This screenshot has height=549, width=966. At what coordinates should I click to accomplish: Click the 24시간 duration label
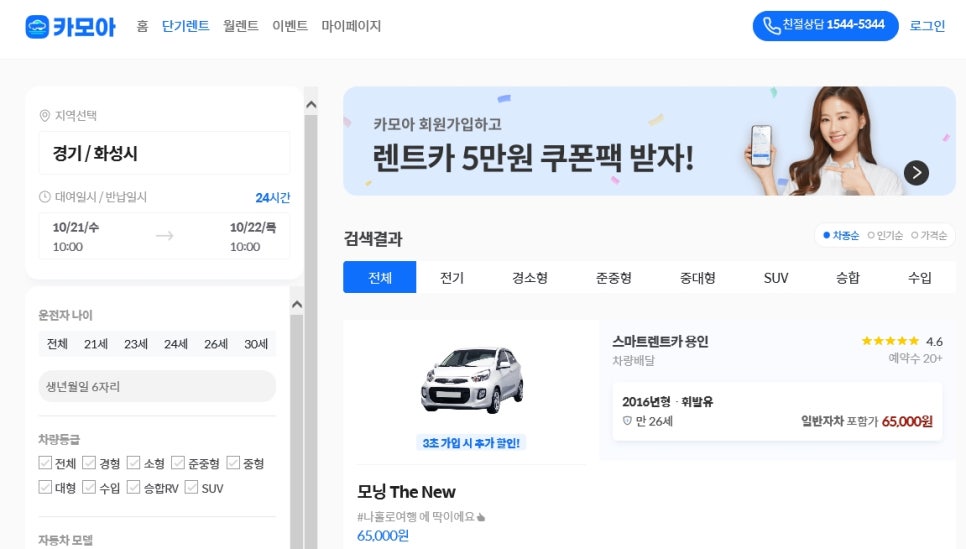[272, 198]
